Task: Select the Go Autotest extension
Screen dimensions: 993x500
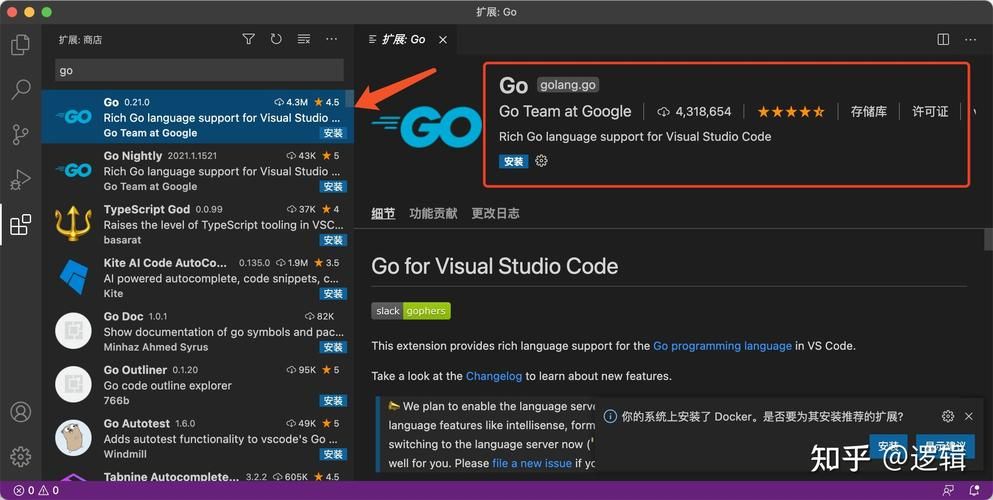Action: (x=198, y=438)
